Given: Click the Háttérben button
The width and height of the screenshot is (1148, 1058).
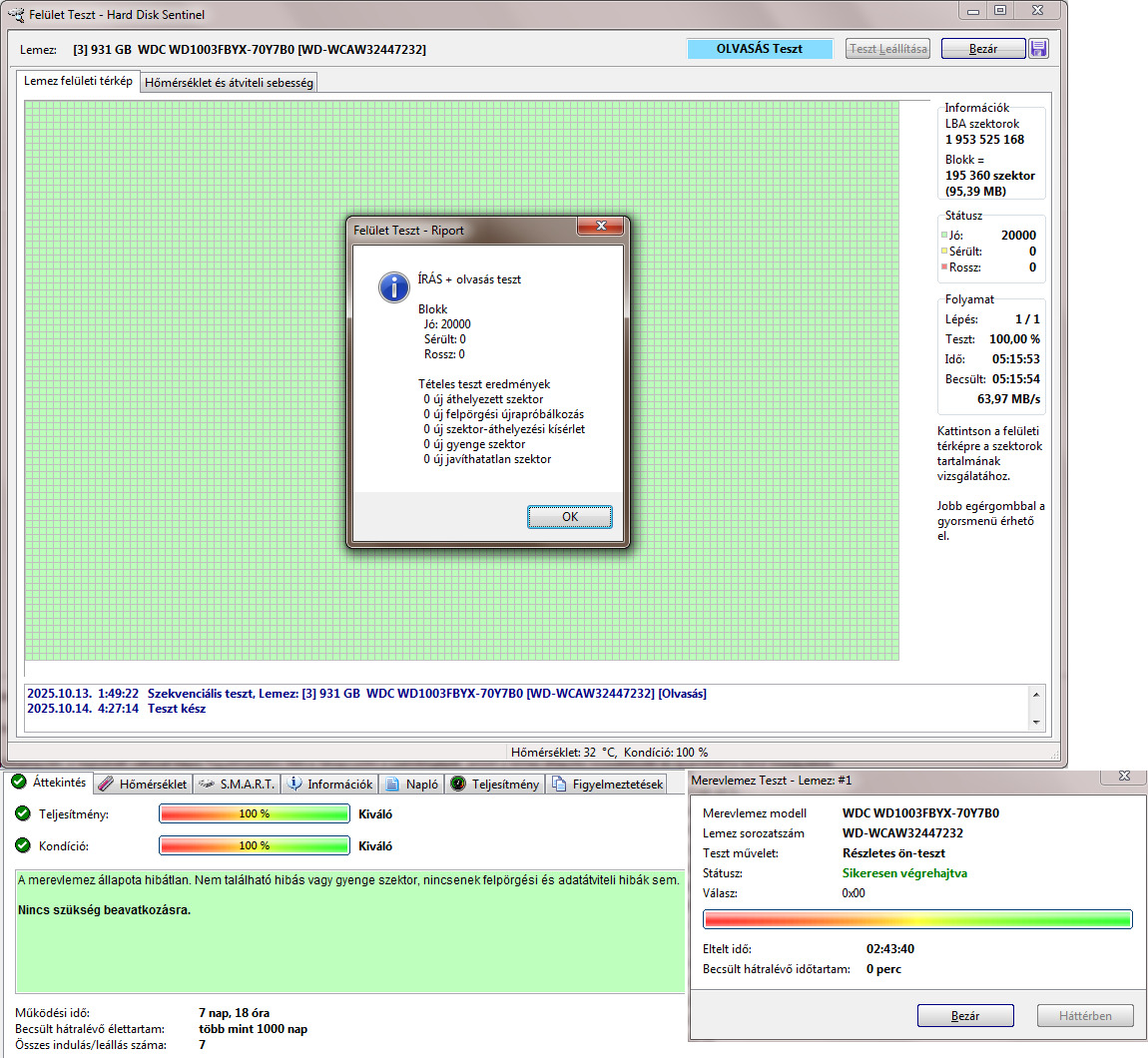Looking at the screenshot, I should 1085,1015.
